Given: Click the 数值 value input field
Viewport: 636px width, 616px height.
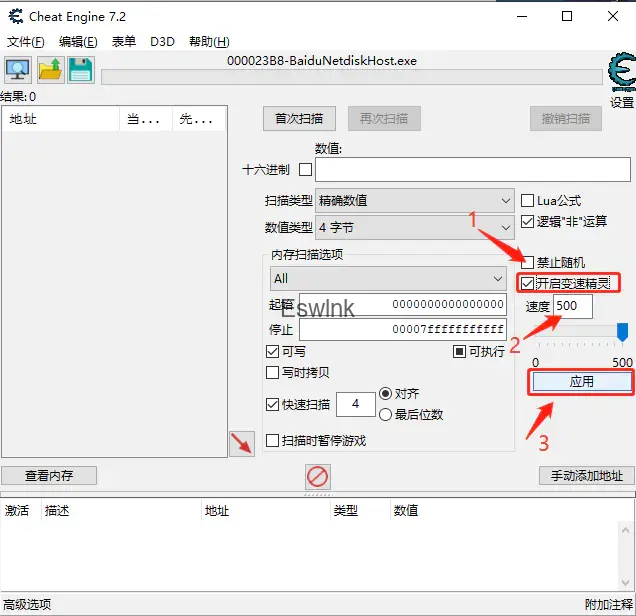Looking at the screenshot, I should pyautogui.click(x=472, y=170).
